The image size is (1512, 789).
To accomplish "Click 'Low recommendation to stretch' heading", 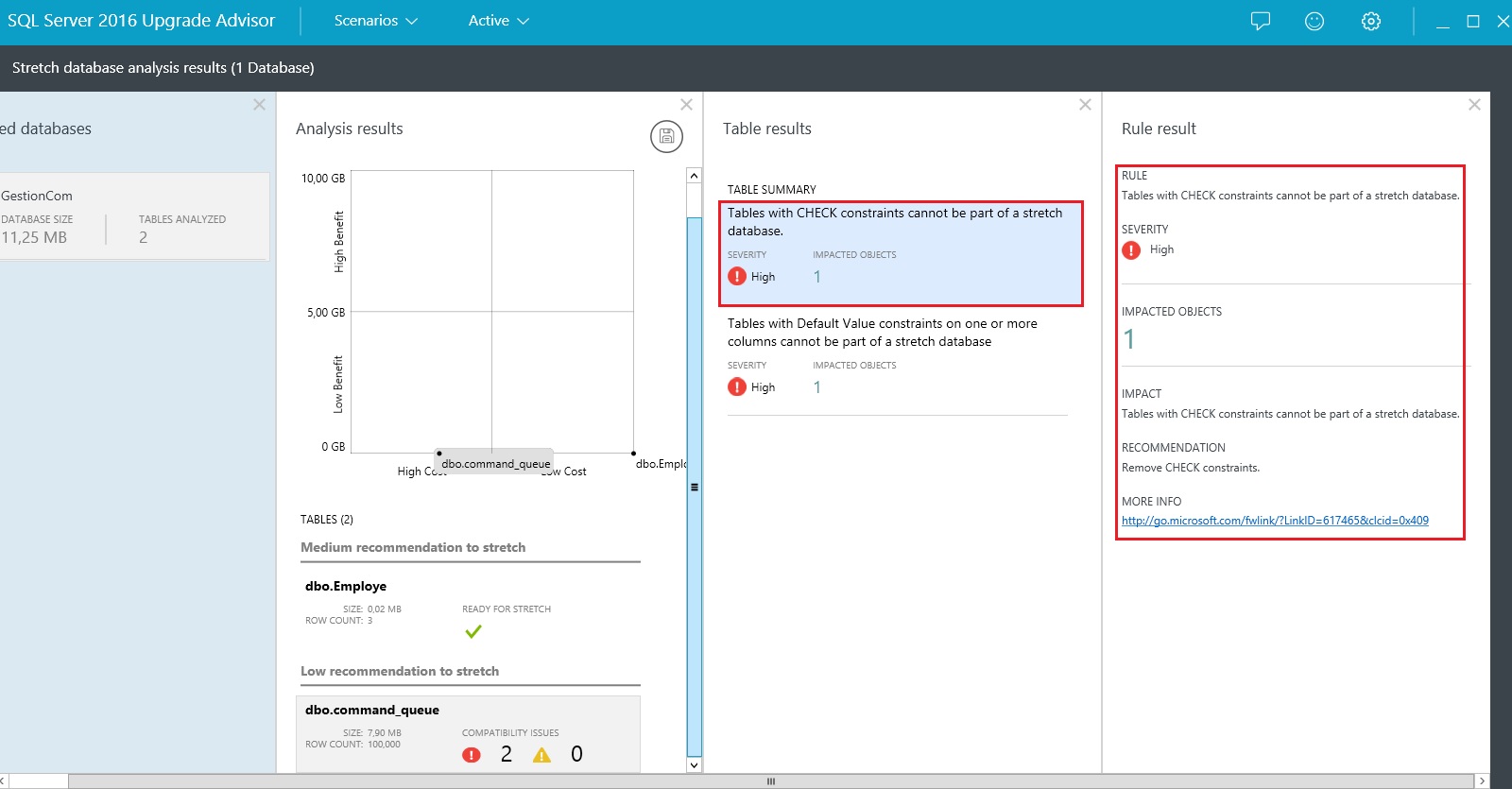I will click(400, 671).
